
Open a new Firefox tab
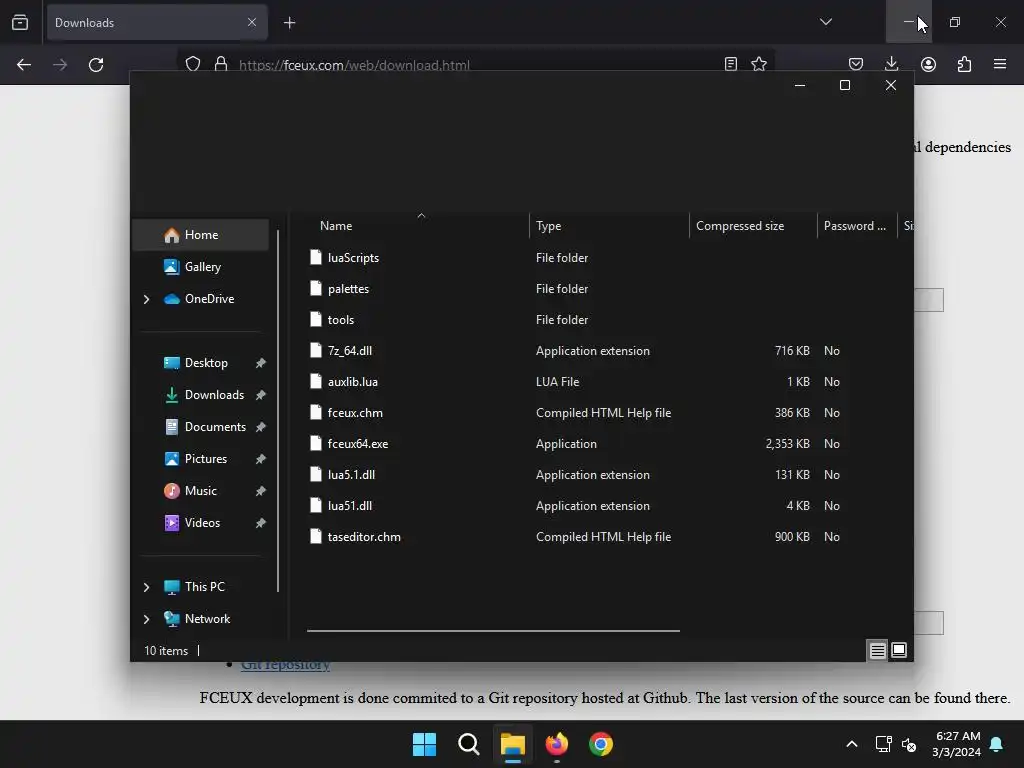tap(289, 23)
